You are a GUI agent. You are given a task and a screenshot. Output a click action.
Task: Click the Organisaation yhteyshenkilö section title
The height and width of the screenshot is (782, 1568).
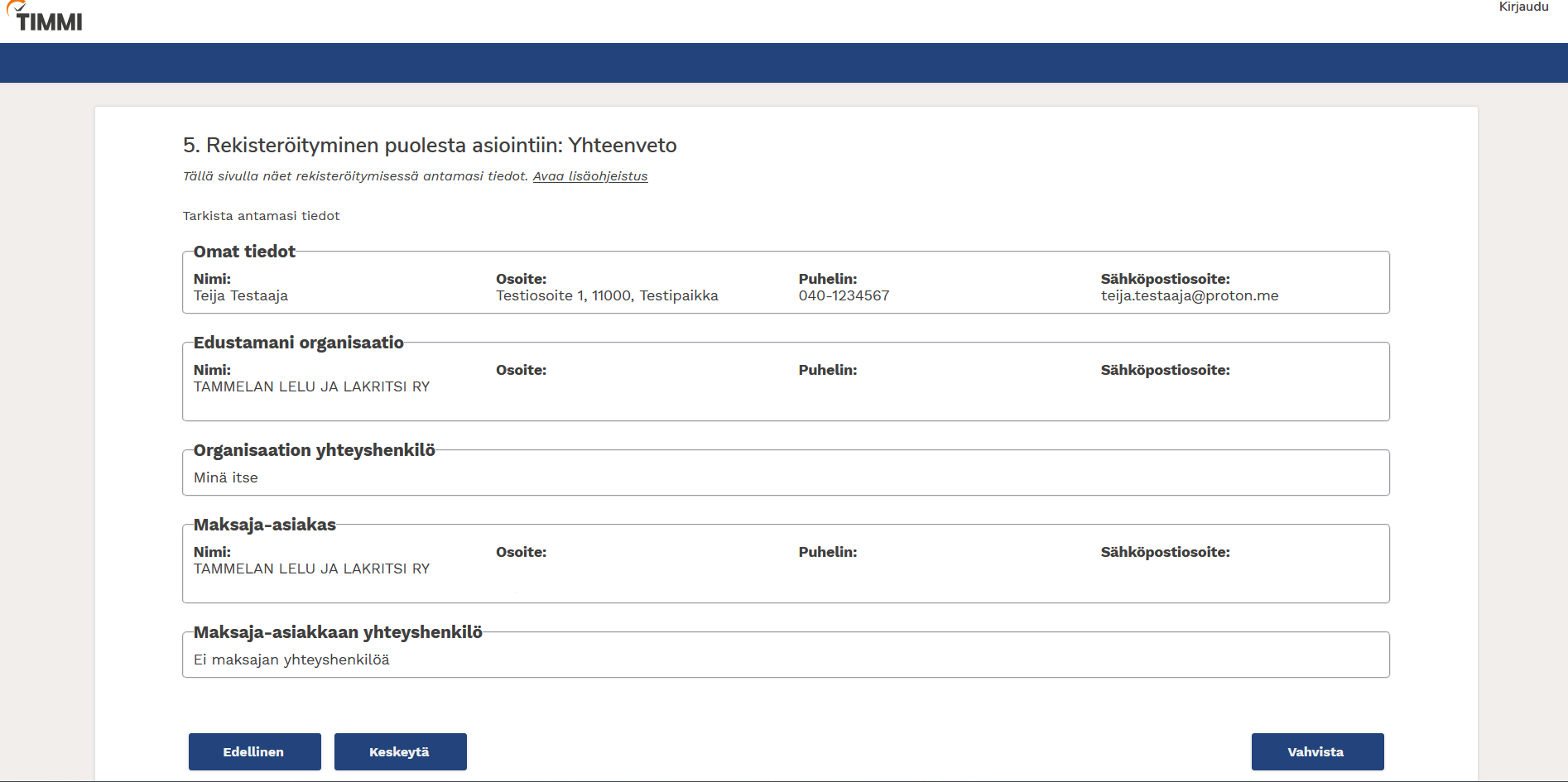314,450
